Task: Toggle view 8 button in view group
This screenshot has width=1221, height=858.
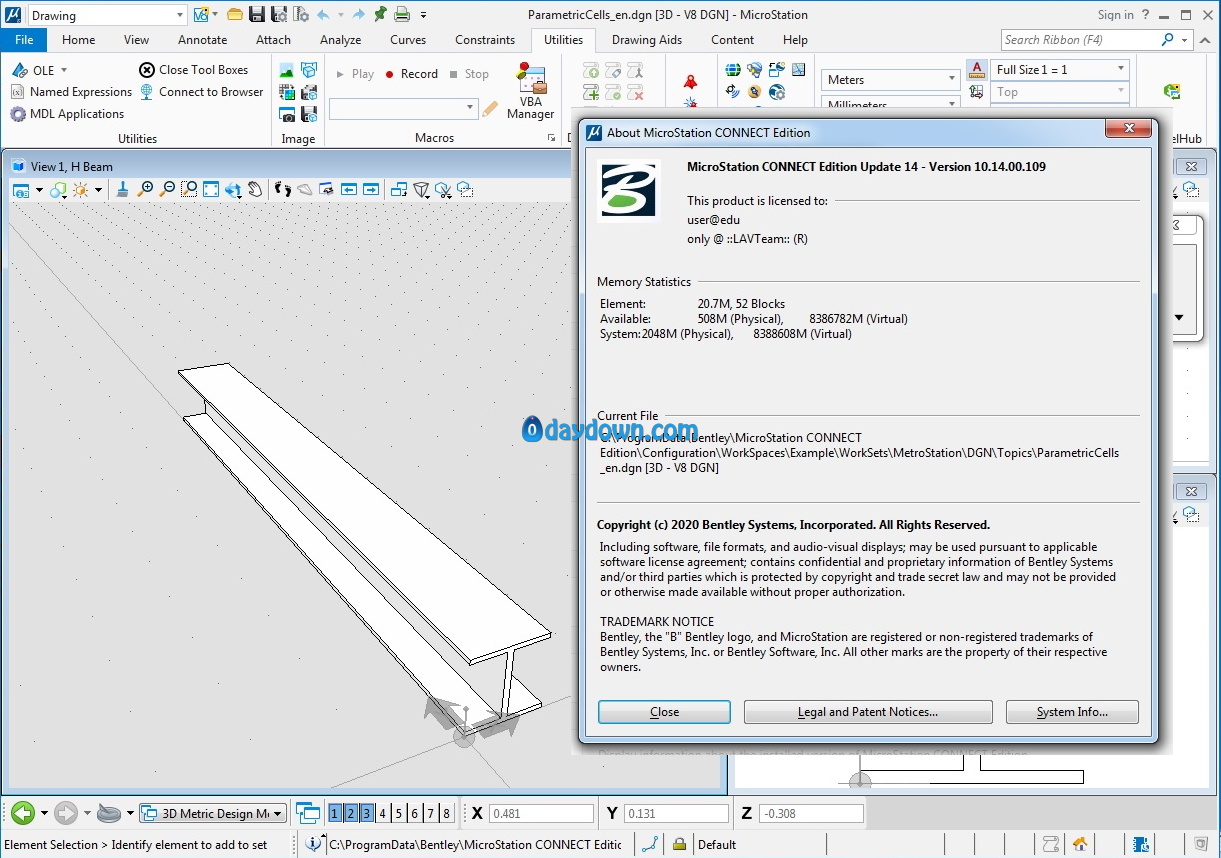Action: [x=446, y=813]
